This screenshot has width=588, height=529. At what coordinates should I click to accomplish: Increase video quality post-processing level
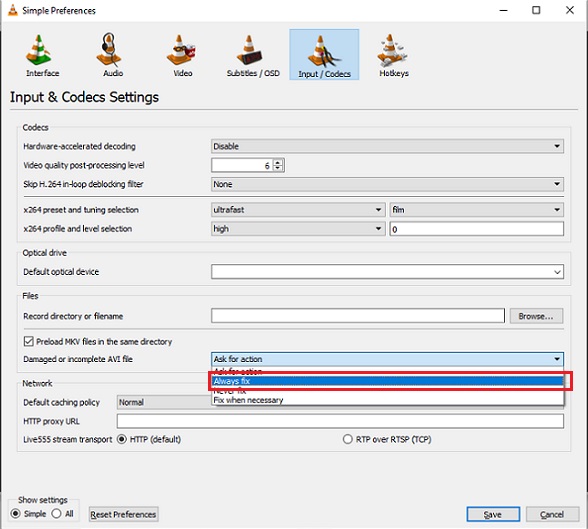(x=278, y=162)
